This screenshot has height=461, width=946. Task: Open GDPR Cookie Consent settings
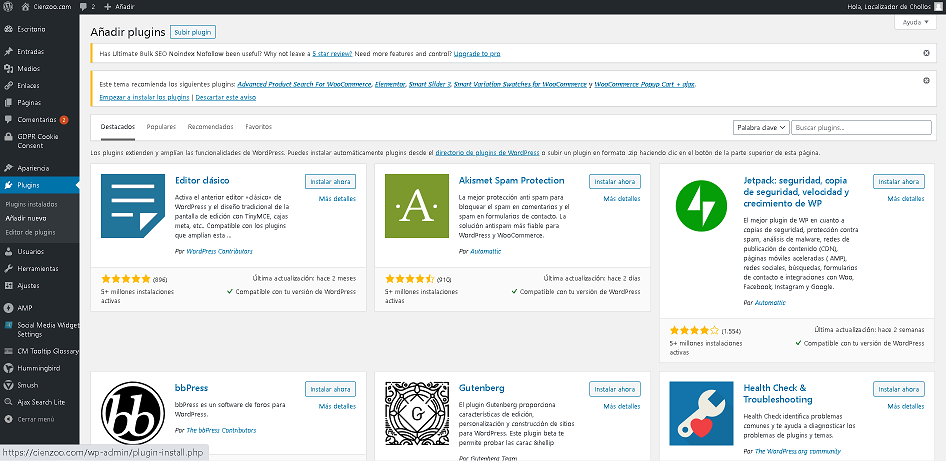pos(39,141)
